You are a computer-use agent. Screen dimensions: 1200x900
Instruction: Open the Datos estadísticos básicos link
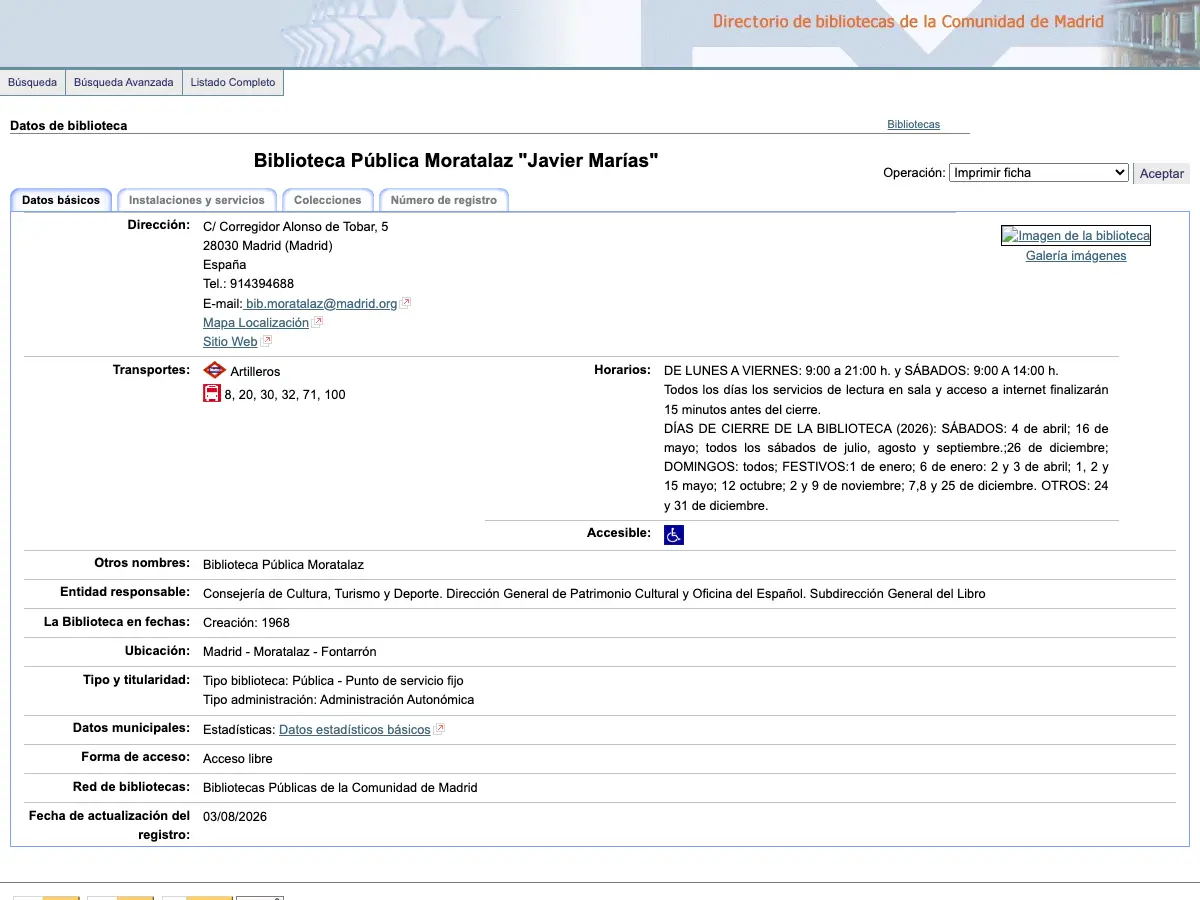355,730
